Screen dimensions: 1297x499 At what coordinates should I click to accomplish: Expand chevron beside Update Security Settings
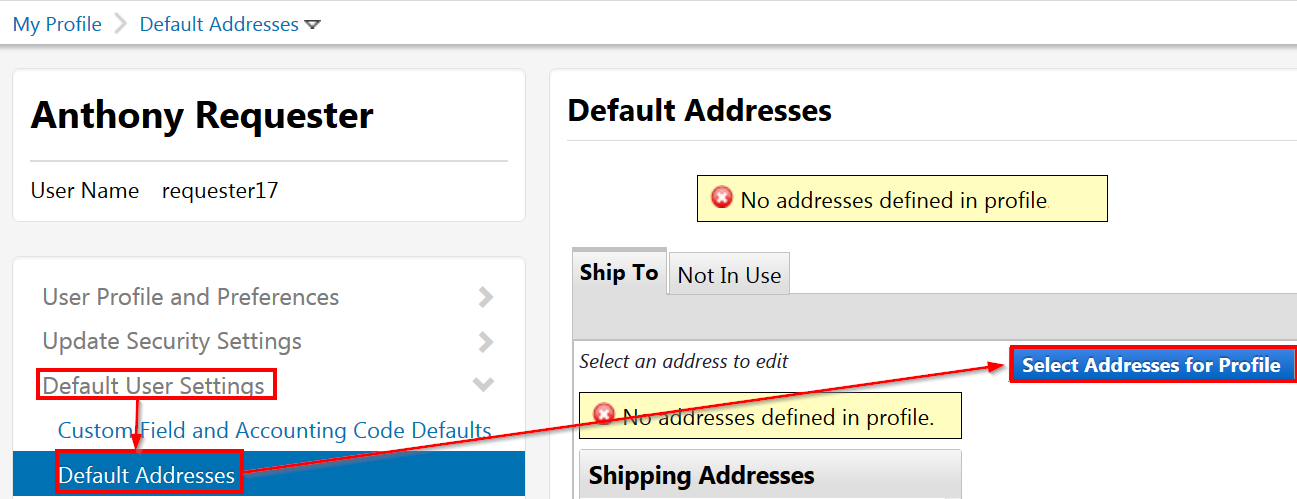[x=486, y=342]
